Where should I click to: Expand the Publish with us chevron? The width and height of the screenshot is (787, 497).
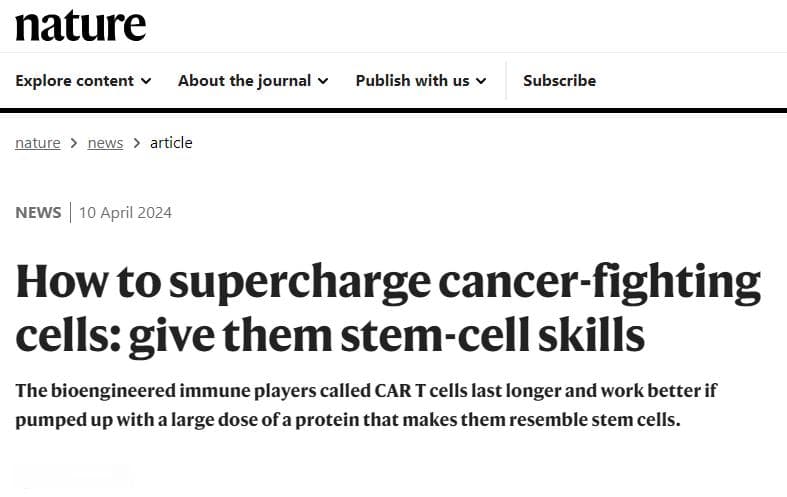click(481, 81)
